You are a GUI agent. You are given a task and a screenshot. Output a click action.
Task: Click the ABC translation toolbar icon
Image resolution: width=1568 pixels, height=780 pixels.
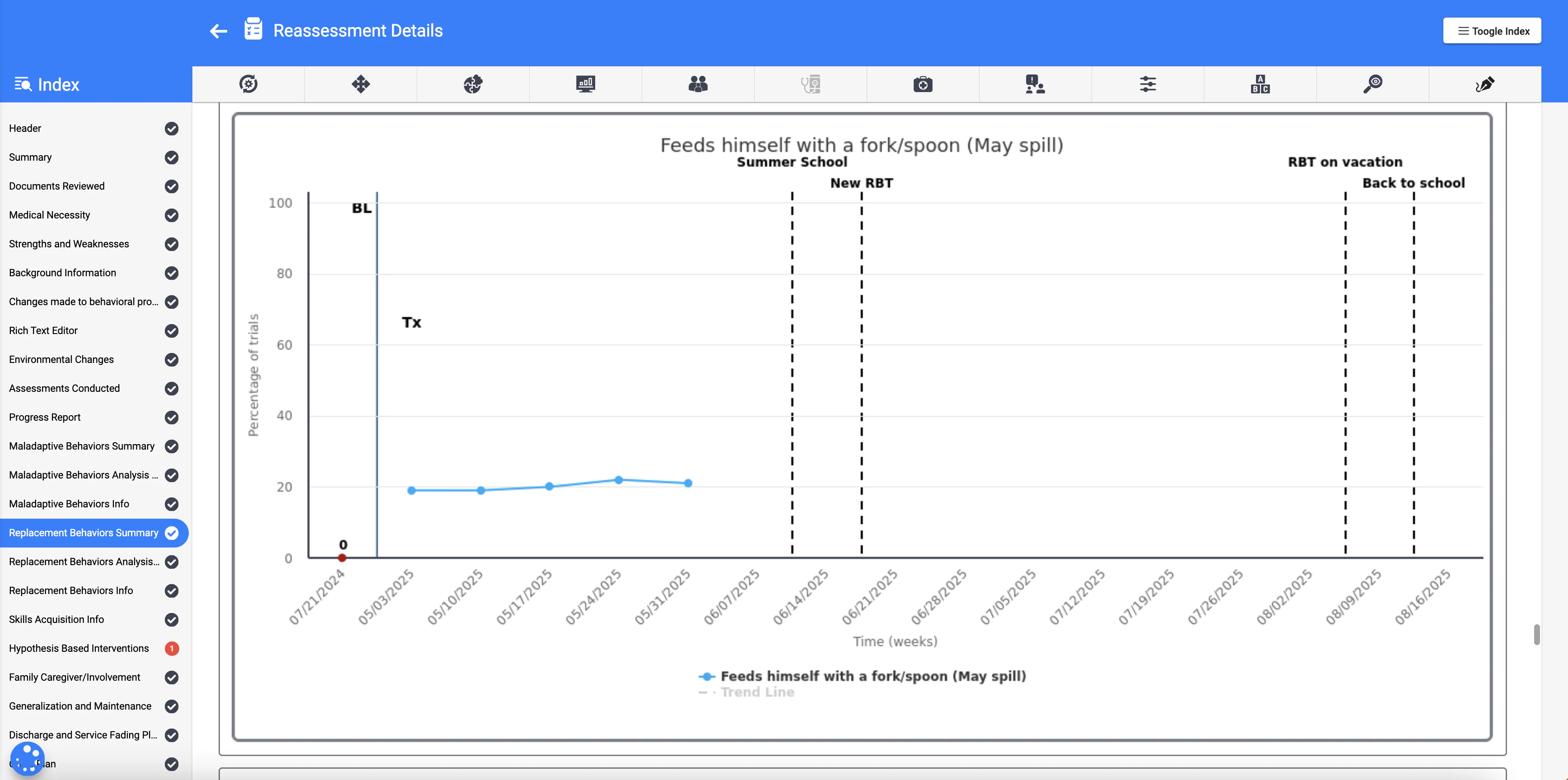1260,84
